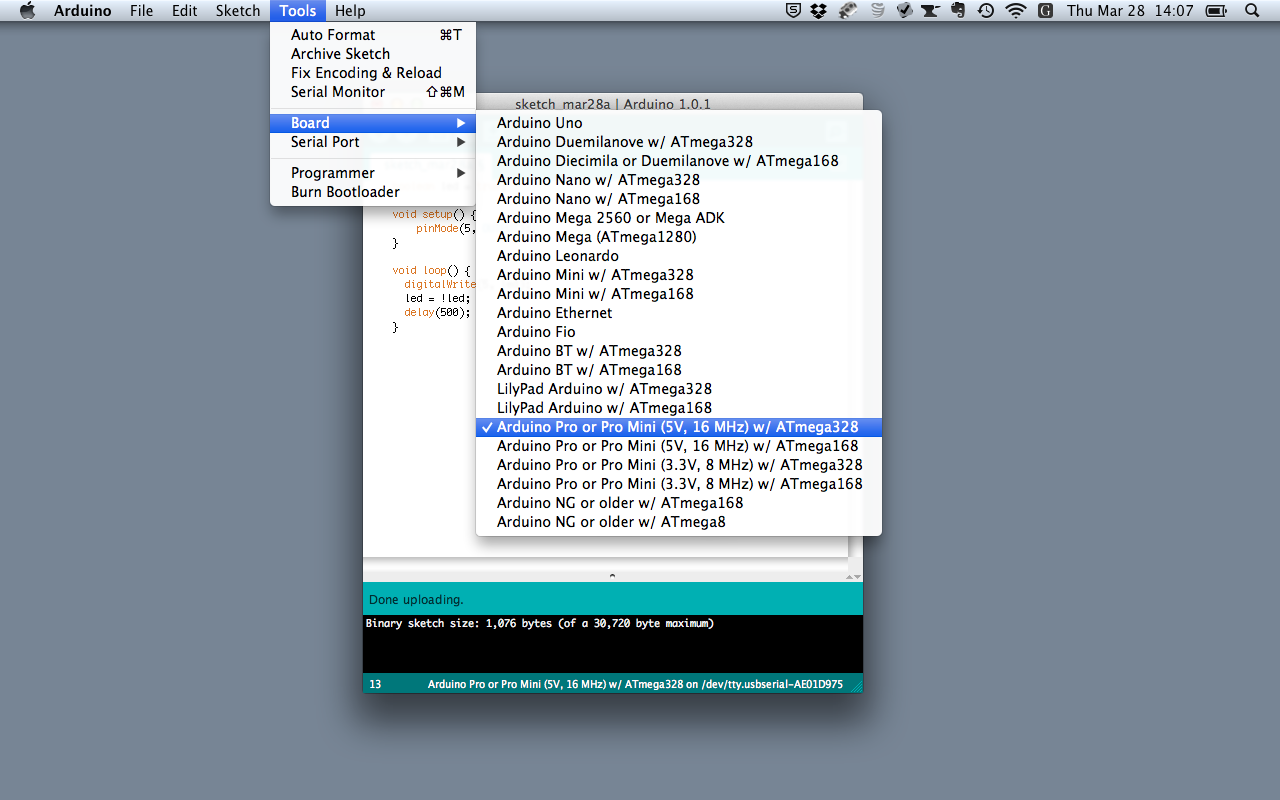Image resolution: width=1280 pixels, height=800 pixels.
Task: Select LilyPad Arduino w/ ATmega168
Action: pyautogui.click(x=679, y=408)
